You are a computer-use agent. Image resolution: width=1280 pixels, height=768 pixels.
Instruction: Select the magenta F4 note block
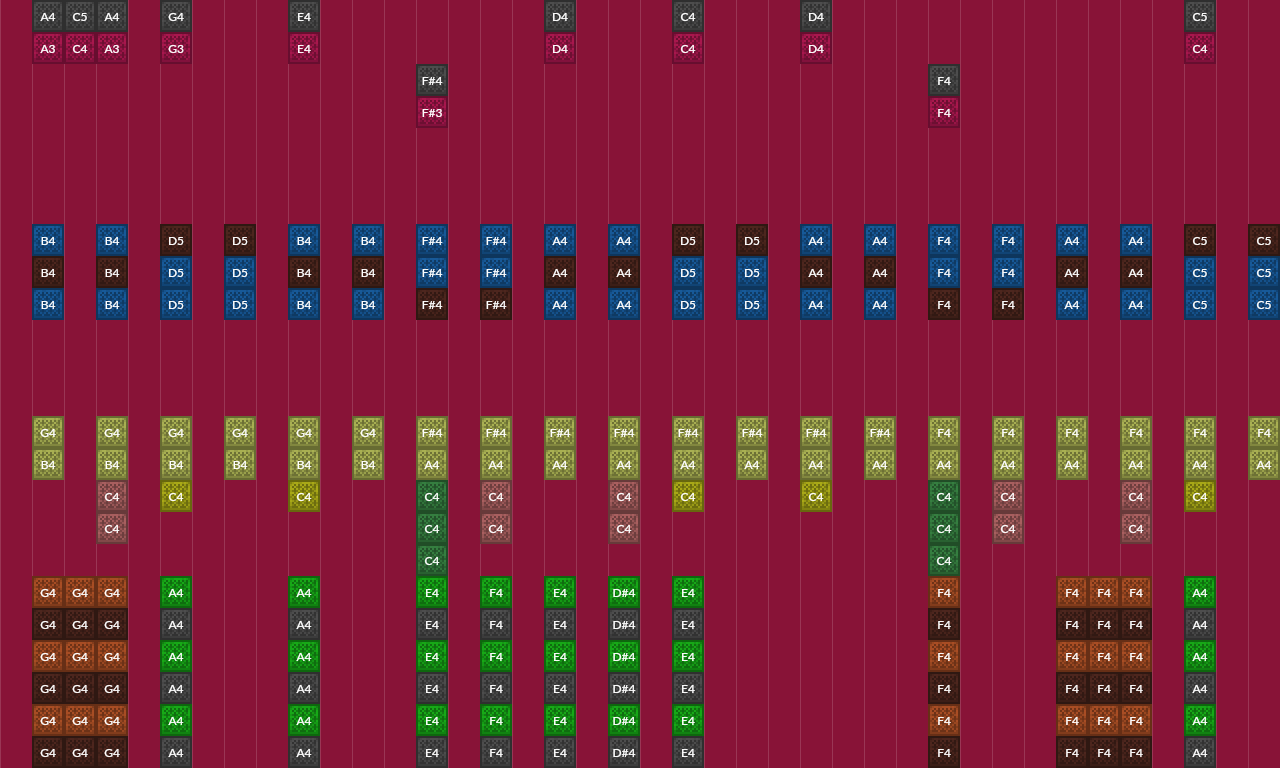point(944,113)
